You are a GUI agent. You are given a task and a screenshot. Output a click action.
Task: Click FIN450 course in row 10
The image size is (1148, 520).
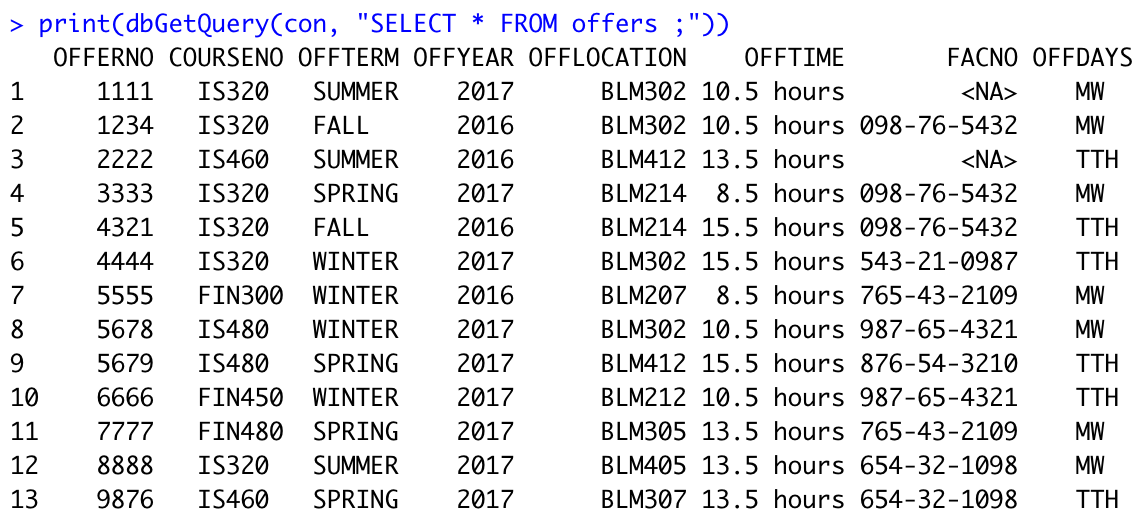click(240, 398)
